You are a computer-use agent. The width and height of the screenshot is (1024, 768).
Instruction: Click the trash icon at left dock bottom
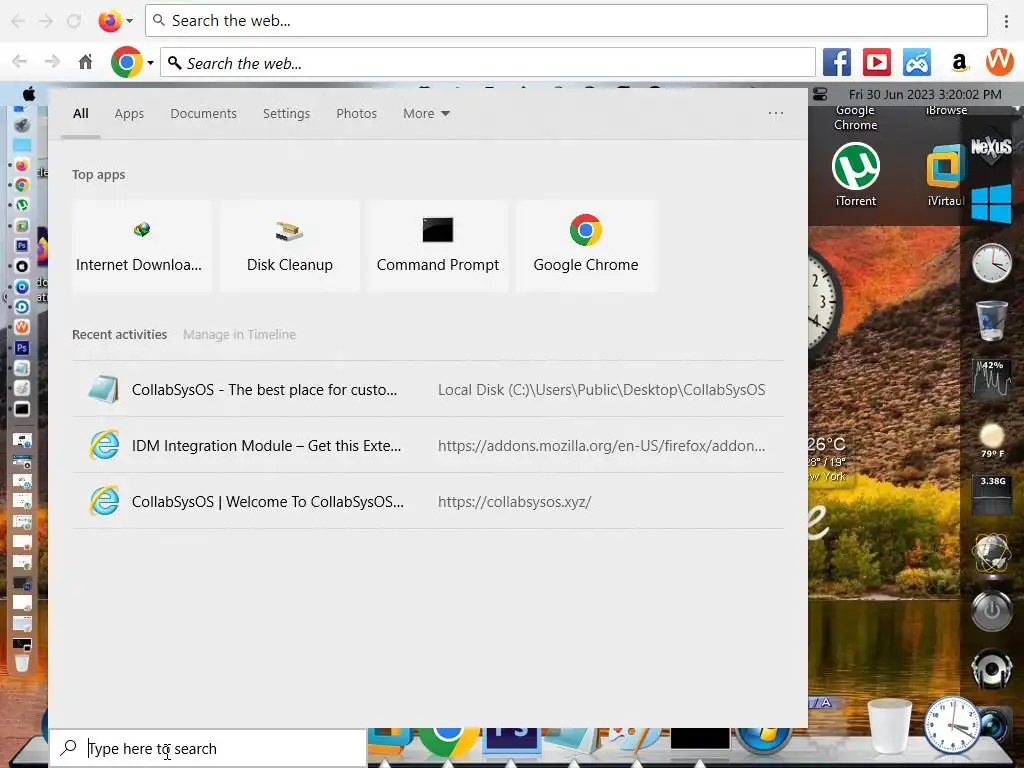22,664
